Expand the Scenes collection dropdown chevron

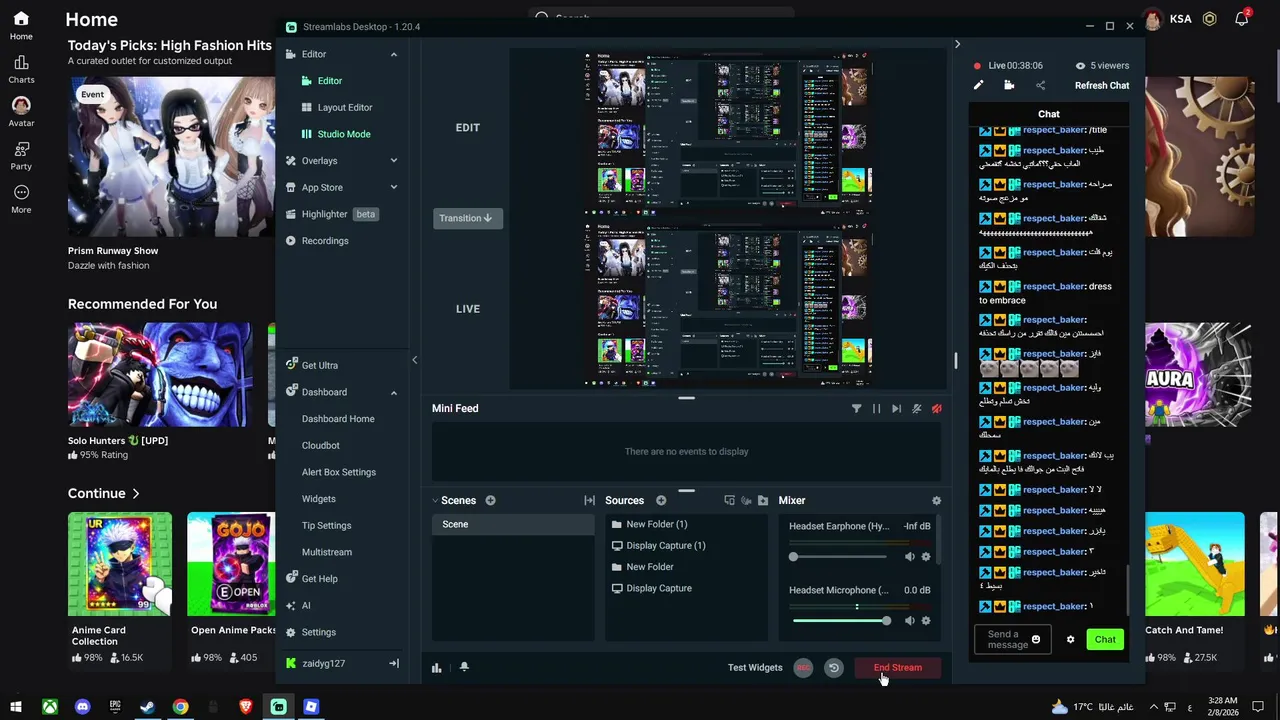(435, 500)
